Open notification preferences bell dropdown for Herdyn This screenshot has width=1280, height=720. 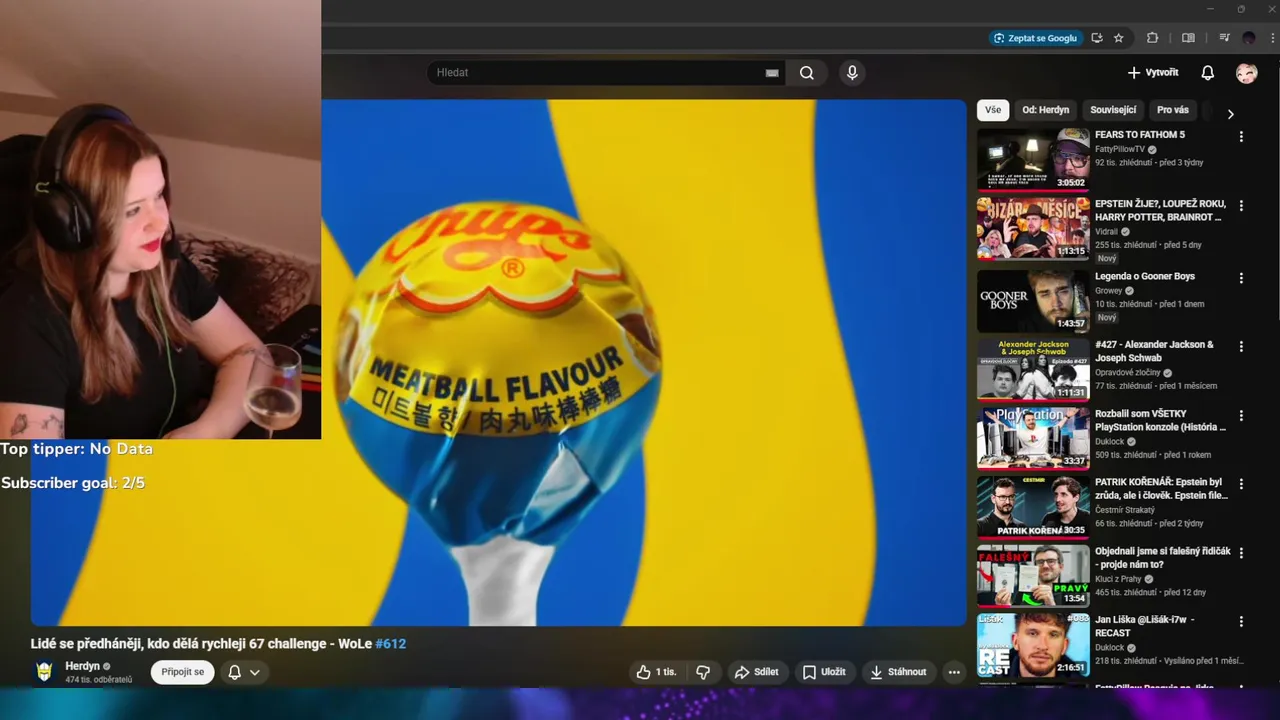pos(244,672)
